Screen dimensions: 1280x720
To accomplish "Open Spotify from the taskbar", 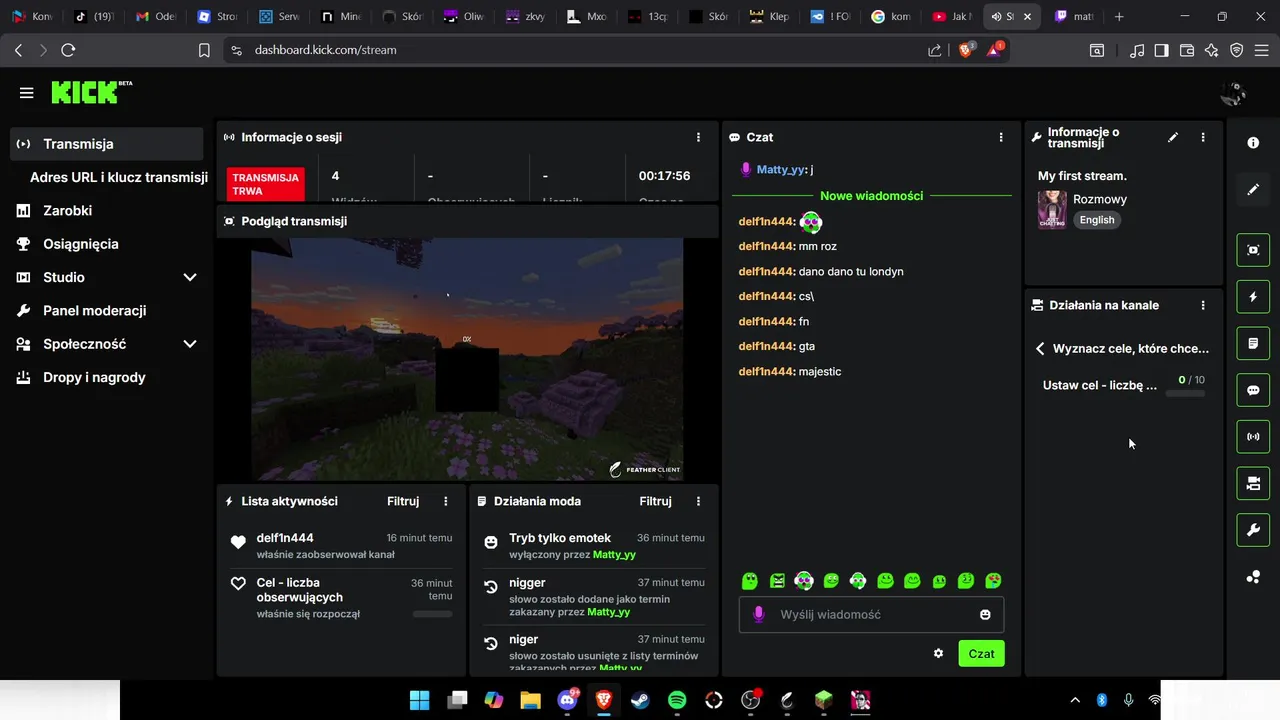I will tap(677, 700).
